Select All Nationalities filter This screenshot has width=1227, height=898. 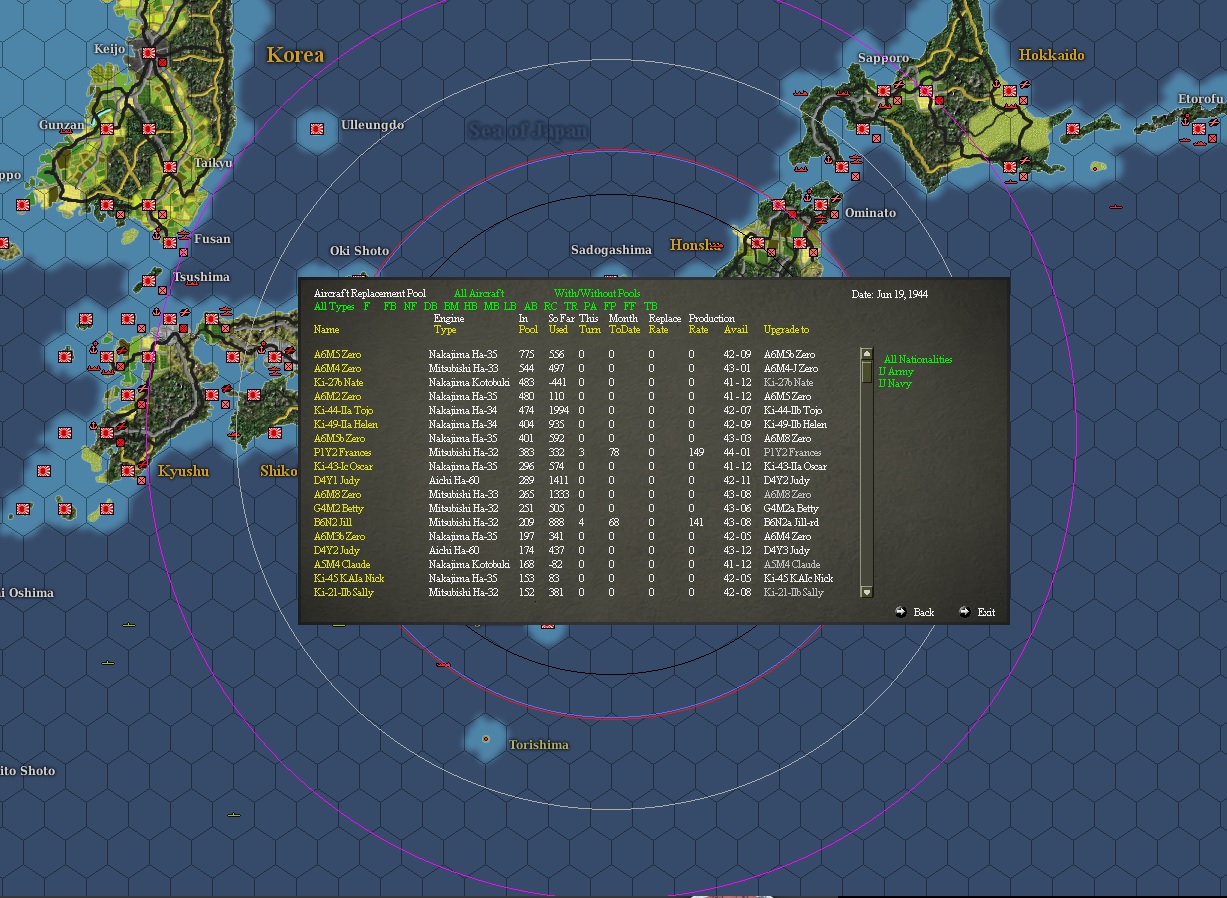918,359
